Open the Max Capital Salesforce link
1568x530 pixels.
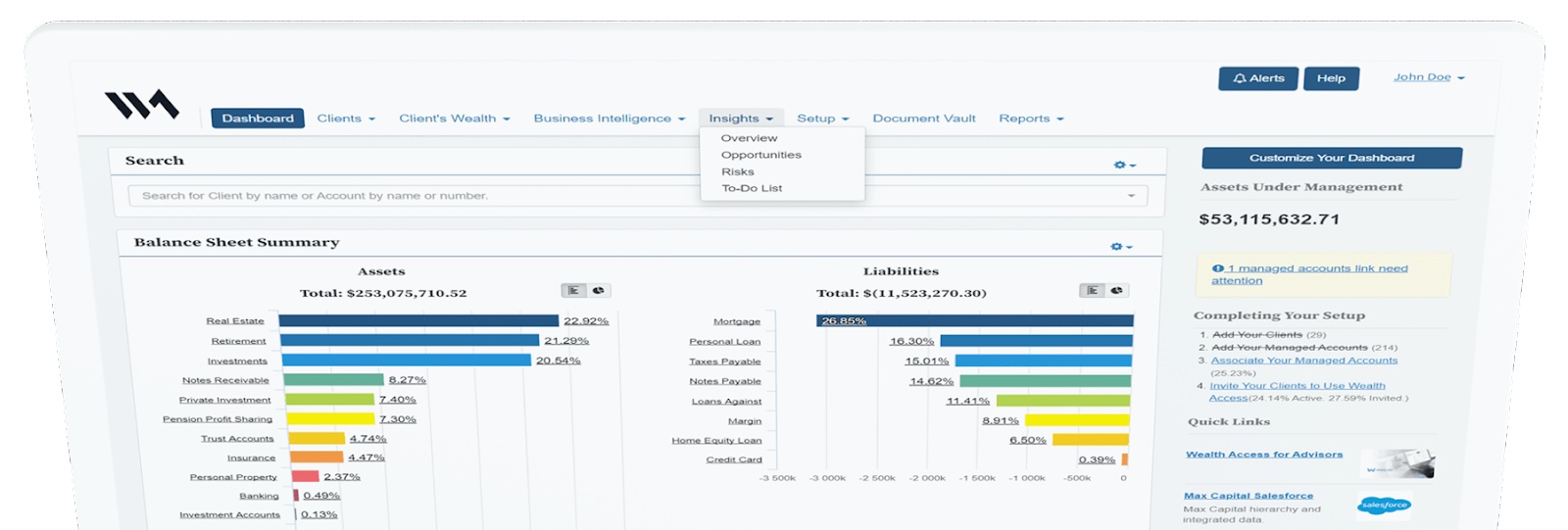tap(1249, 496)
